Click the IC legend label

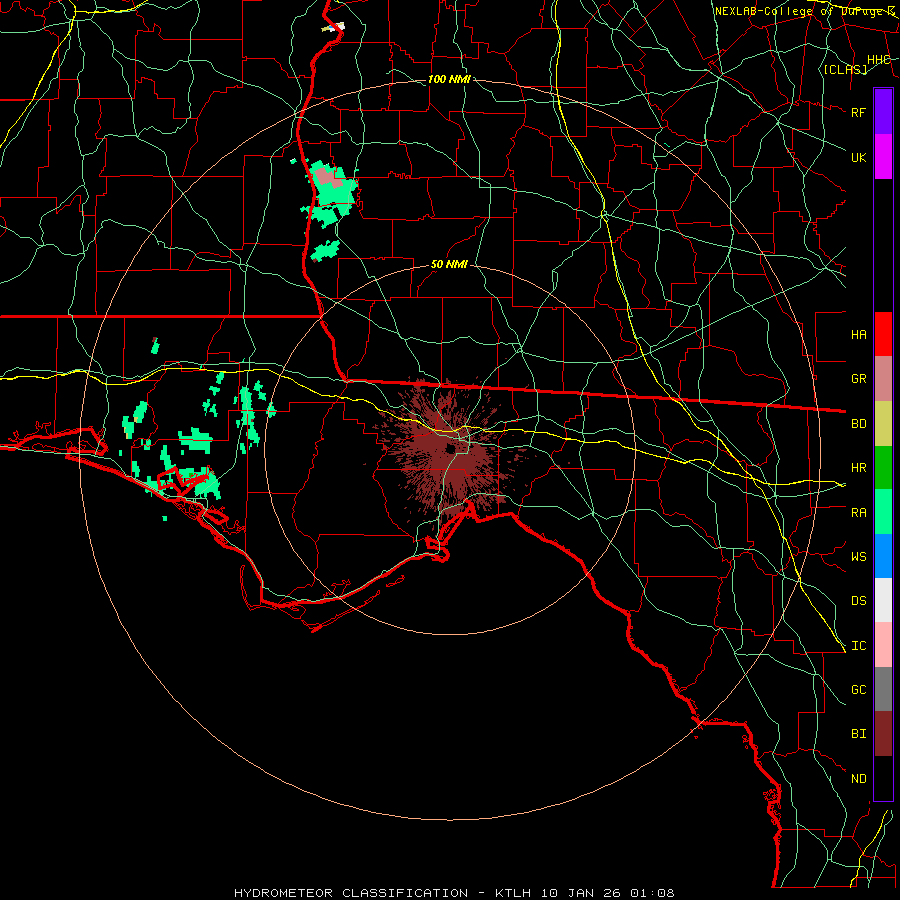[858, 645]
